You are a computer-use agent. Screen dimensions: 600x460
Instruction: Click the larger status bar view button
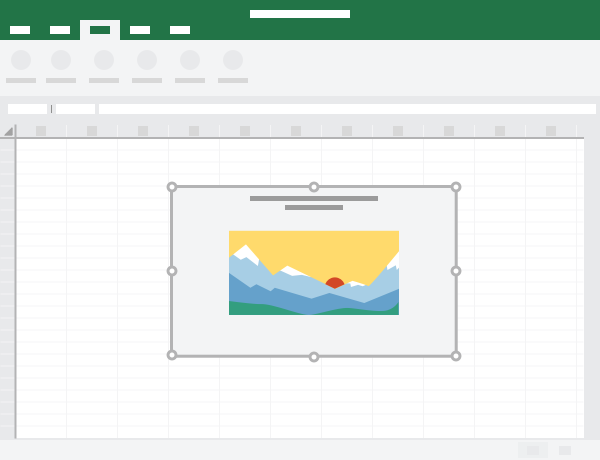(533, 450)
